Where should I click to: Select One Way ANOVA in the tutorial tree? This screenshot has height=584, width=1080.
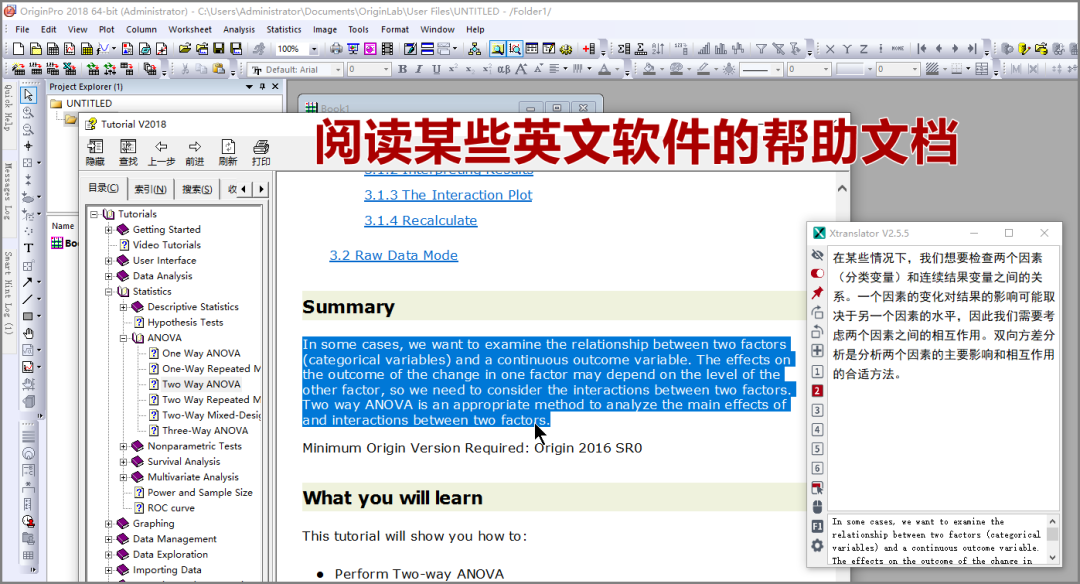click(x=201, y=353)
